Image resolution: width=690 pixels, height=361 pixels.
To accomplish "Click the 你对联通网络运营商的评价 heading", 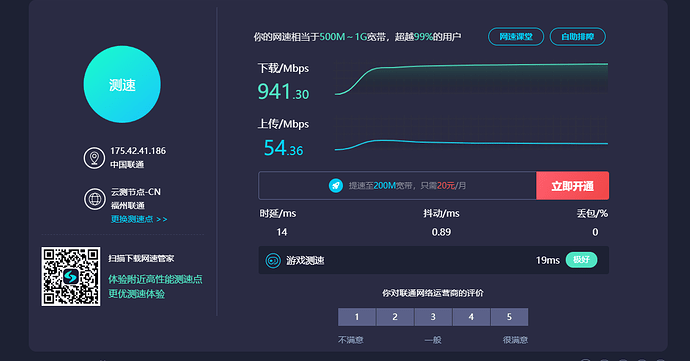I will click(x=433, y=293).
